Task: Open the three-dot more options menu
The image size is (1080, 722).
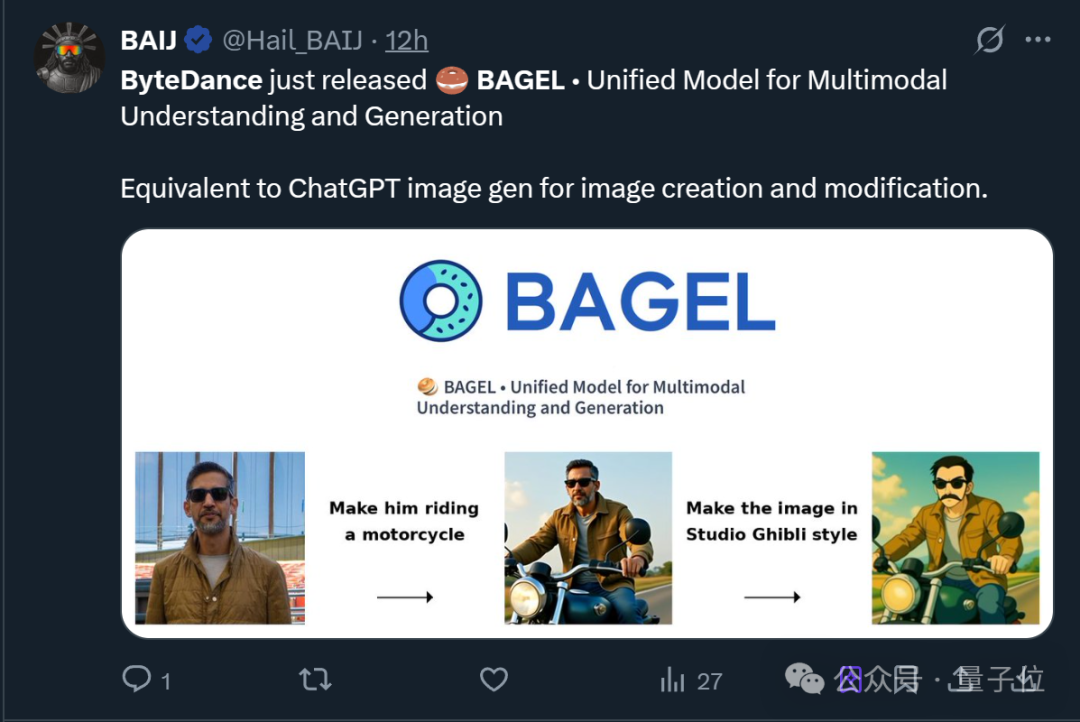Action: click(x=1037, y=39)
